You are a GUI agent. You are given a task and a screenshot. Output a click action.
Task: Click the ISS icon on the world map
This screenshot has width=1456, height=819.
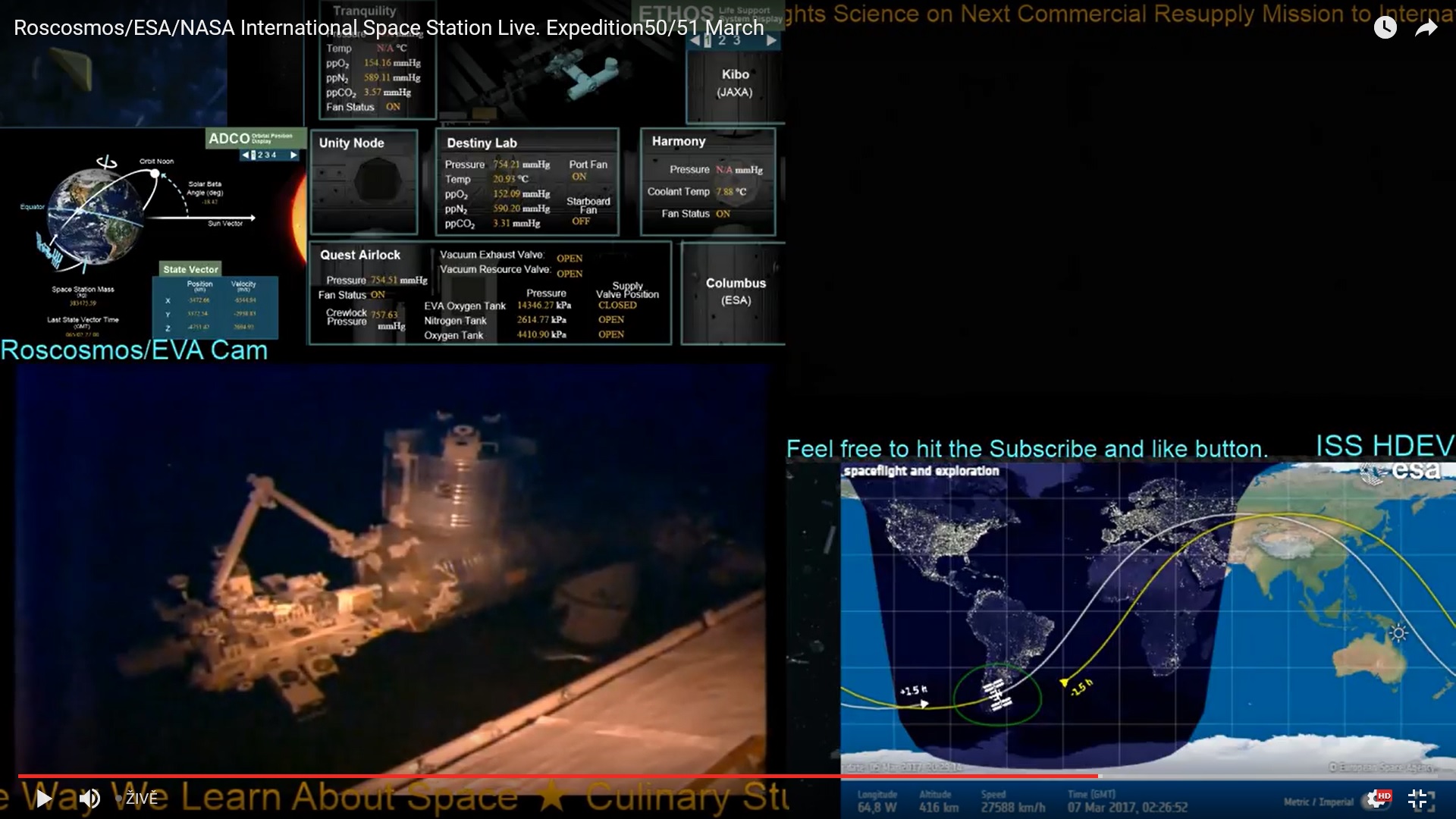[x=996, y=695]
